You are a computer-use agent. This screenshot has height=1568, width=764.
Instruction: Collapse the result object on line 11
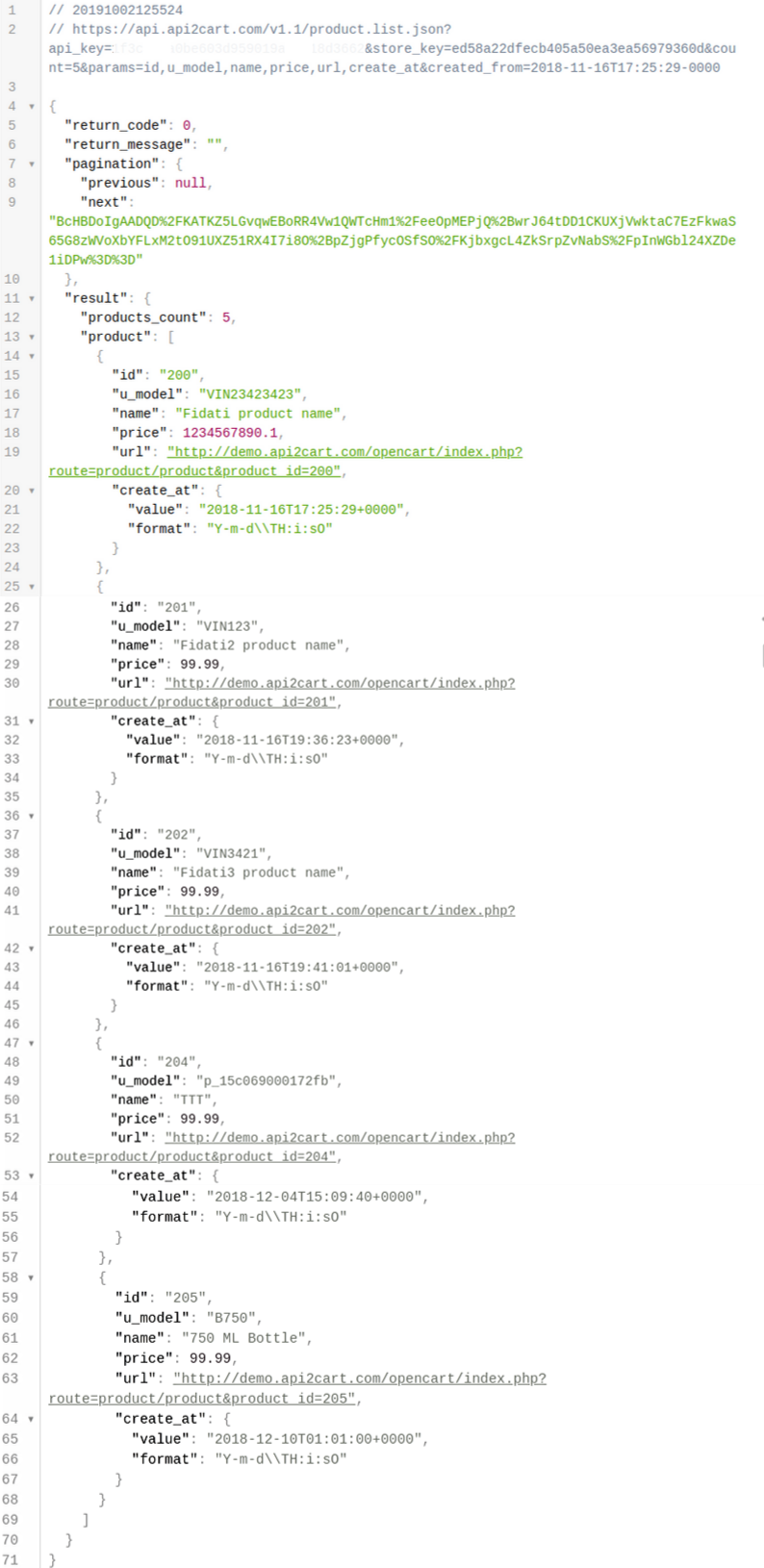32,299
